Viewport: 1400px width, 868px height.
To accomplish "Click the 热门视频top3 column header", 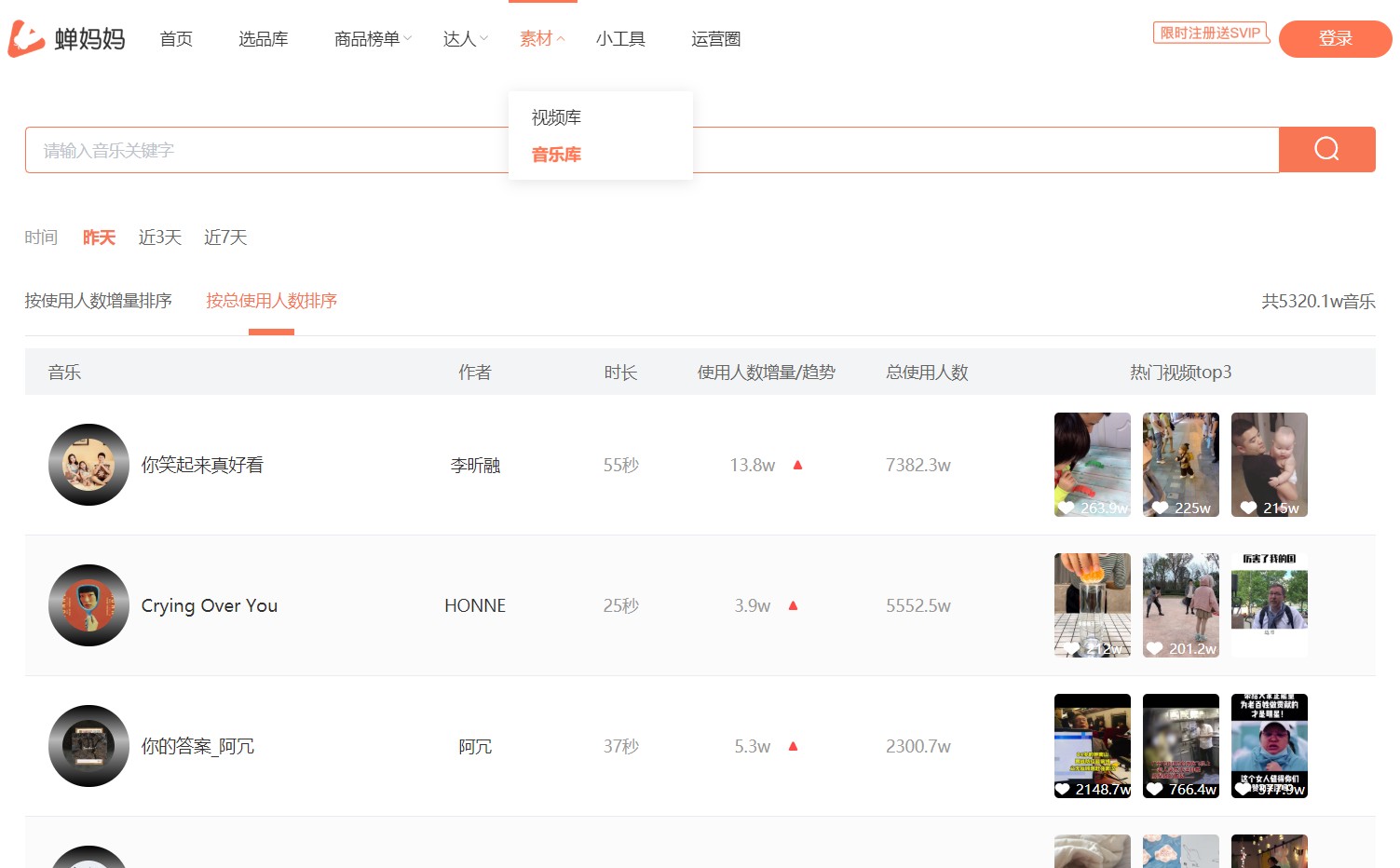I will (1180, 373).
